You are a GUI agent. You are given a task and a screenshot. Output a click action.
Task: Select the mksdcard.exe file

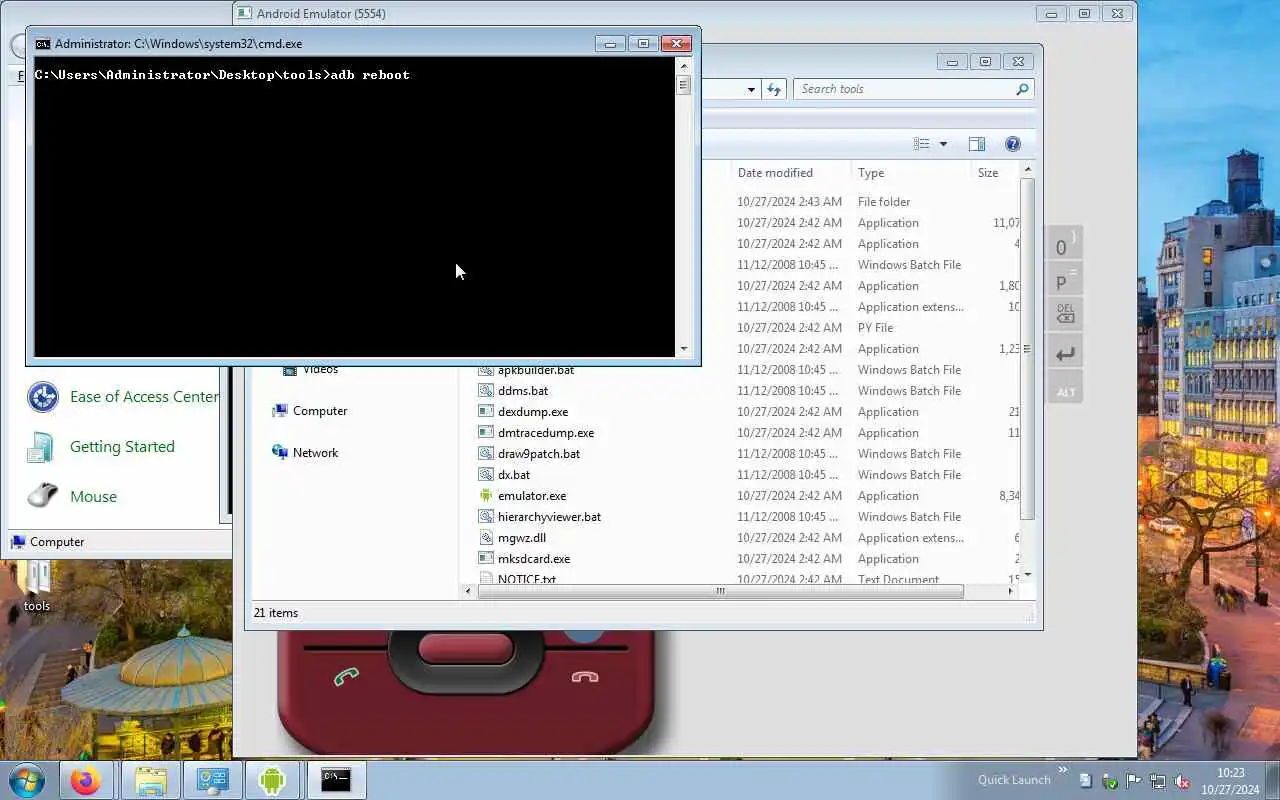pos(534,559)
